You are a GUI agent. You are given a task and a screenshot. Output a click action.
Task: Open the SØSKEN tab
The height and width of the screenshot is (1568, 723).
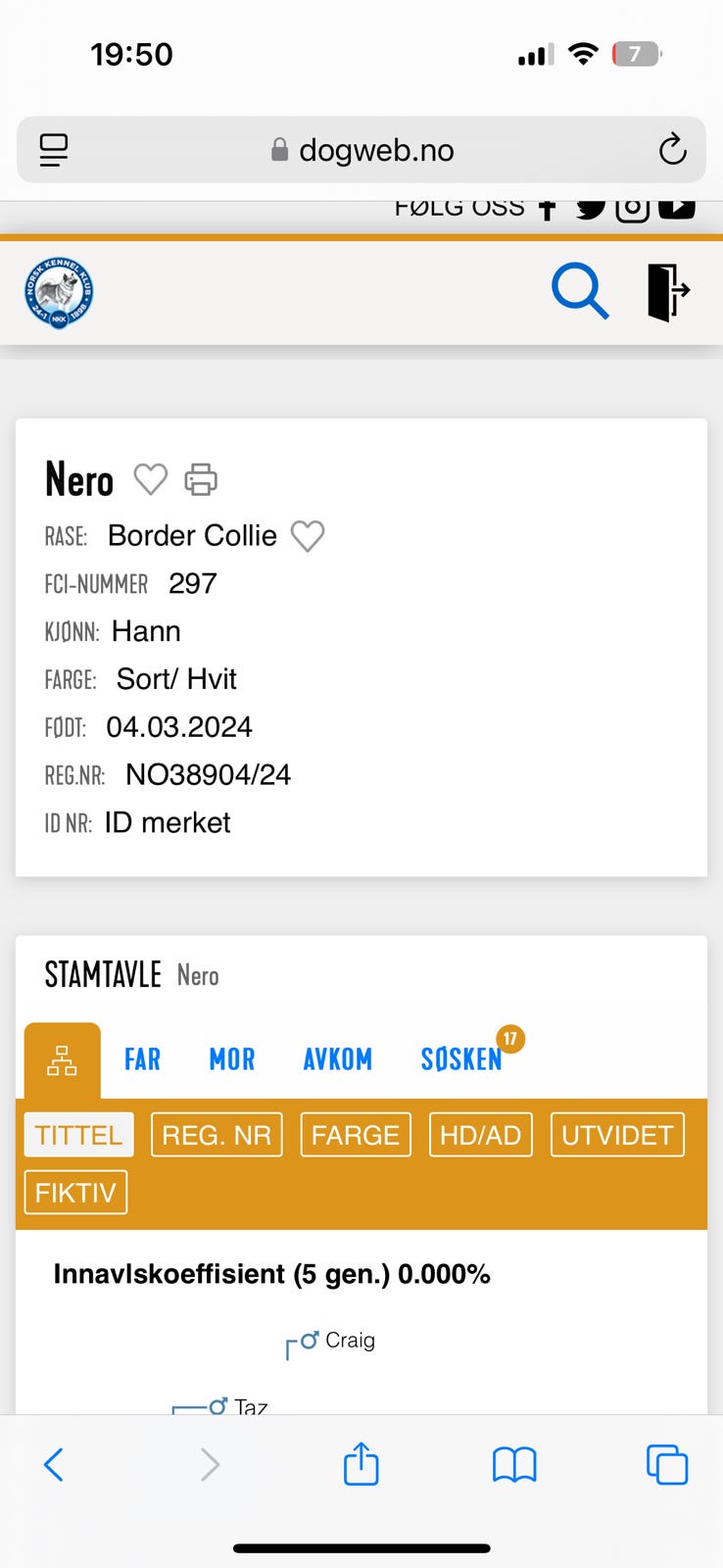click(461, 1059)
